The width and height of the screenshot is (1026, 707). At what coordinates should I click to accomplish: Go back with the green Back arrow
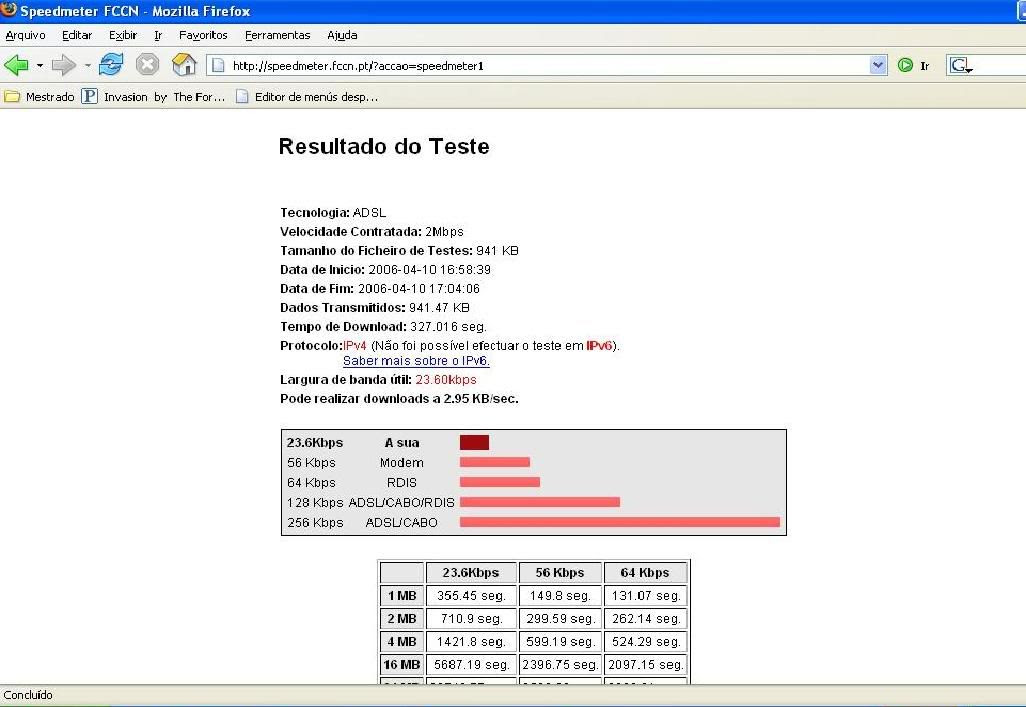16,65
